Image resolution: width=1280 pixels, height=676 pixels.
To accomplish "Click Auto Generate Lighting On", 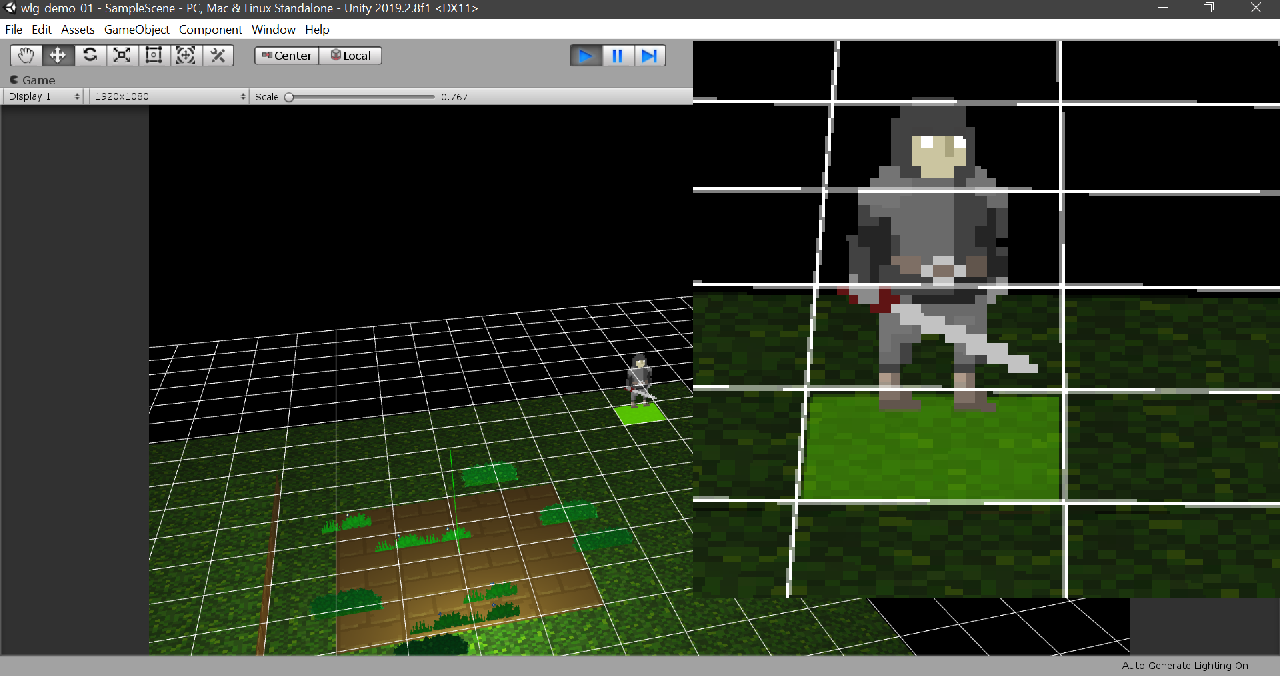I will coord(1184,664).
